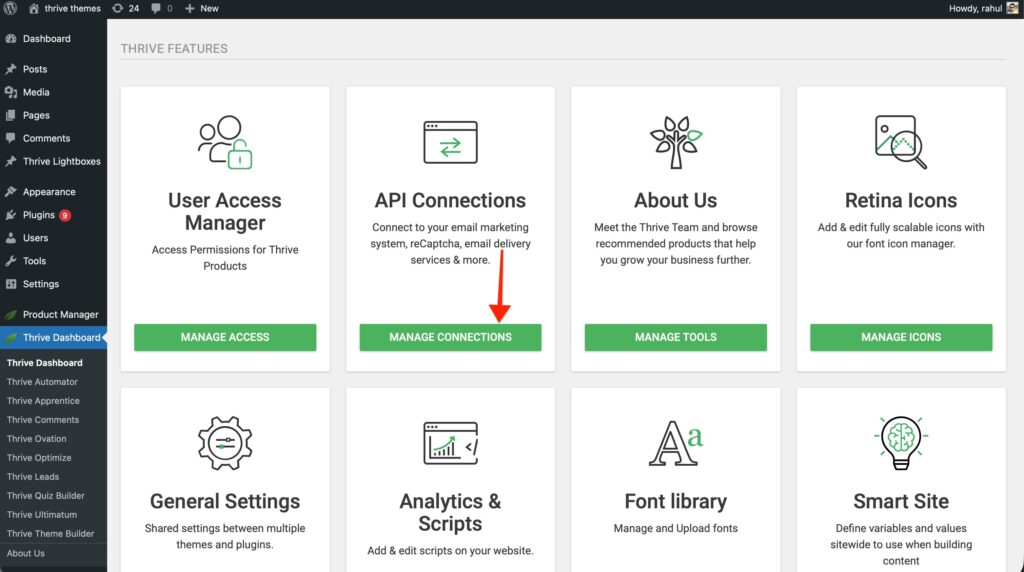The image size is (1024, 572).
Task: Click the comments bubble icon in admin bar
Action: tap(157, 8)
